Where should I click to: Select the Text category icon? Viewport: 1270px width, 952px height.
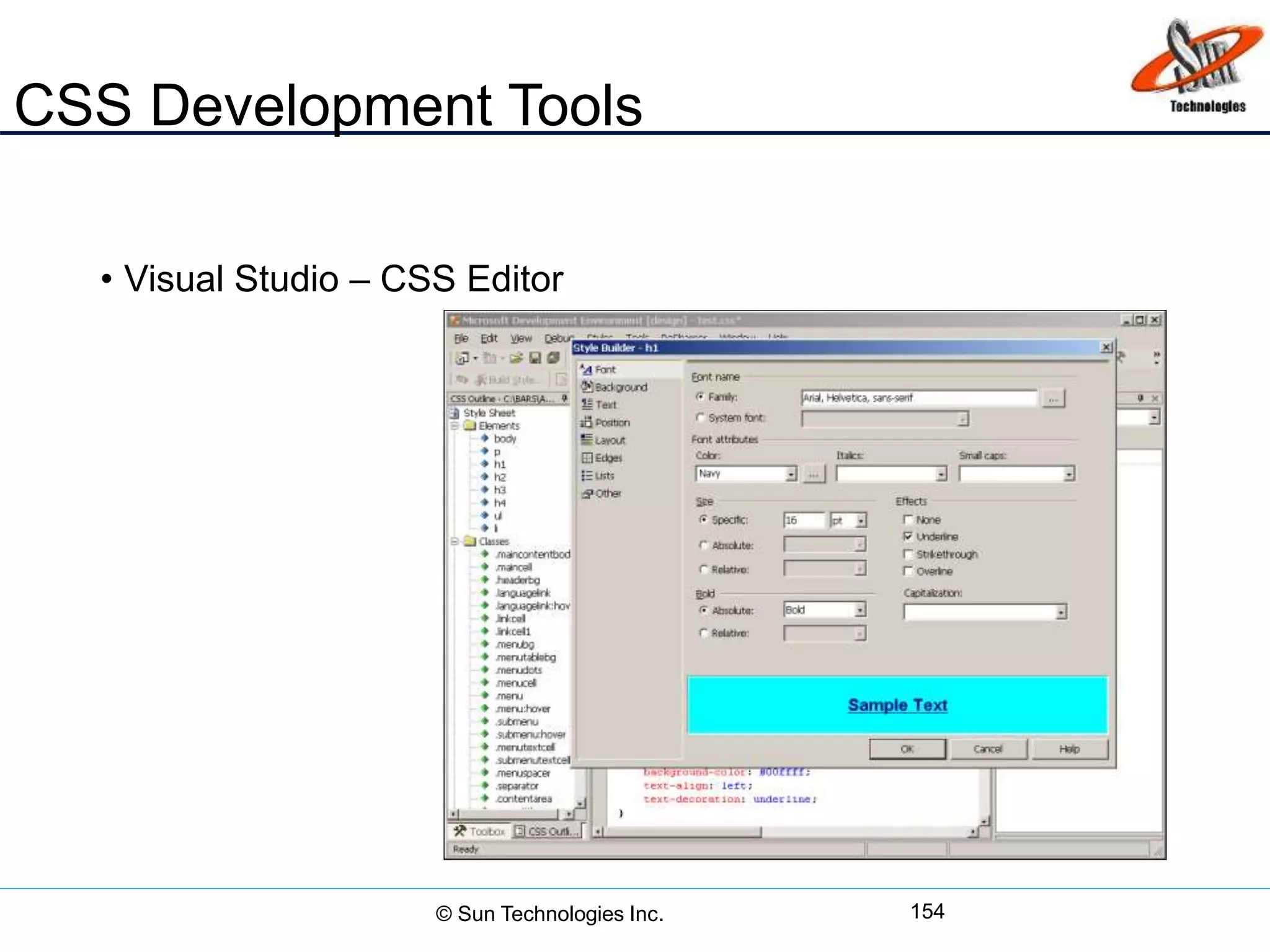click(x=587, y=405)
